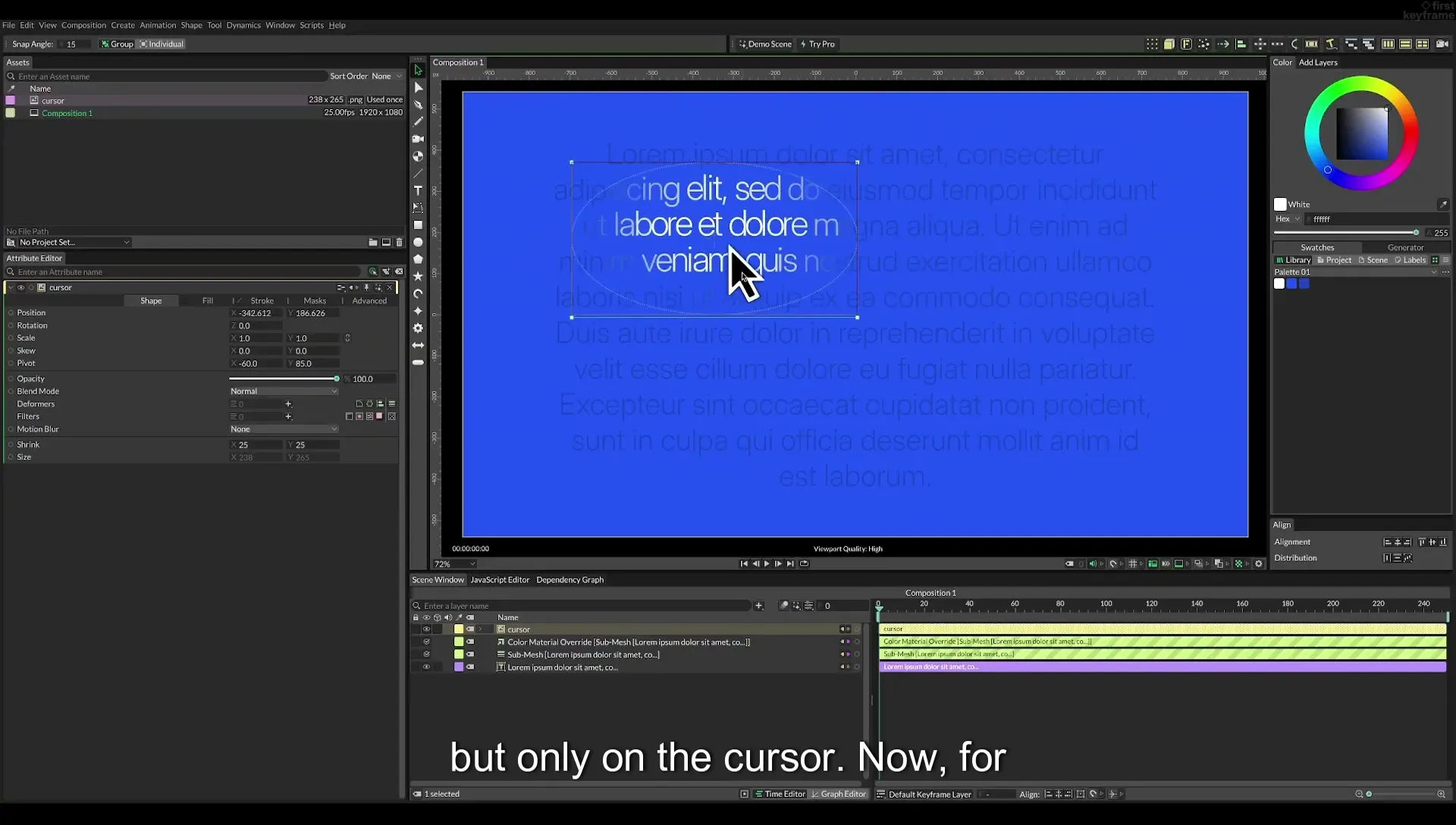Click the white swatch in Palette 01
The image size is (1456, 825).
click(1279, 284)
